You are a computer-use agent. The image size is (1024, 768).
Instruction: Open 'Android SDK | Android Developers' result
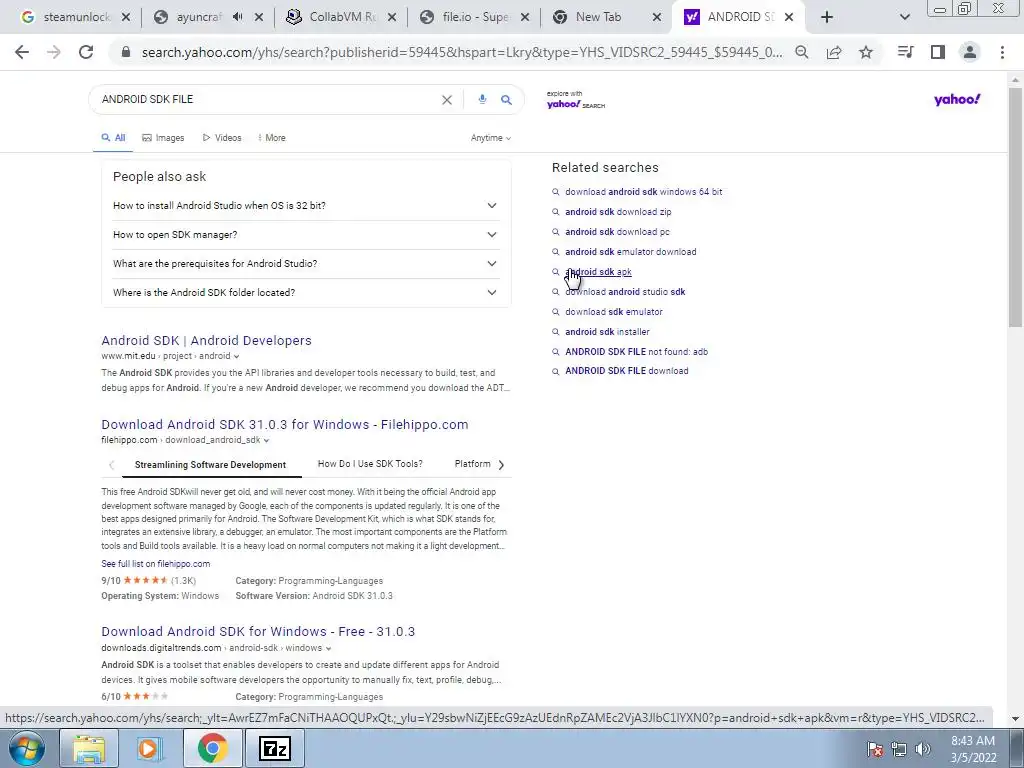(206, 340)
